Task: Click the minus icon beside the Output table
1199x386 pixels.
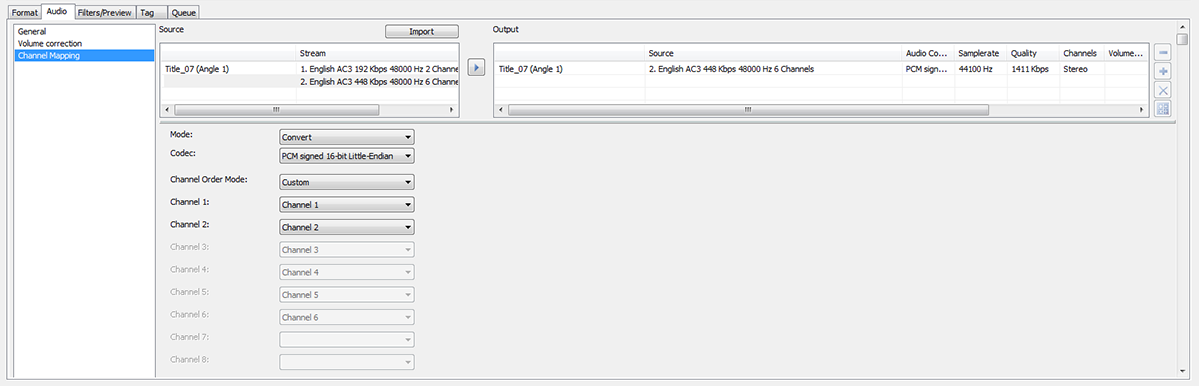Action: (1163, 53)
